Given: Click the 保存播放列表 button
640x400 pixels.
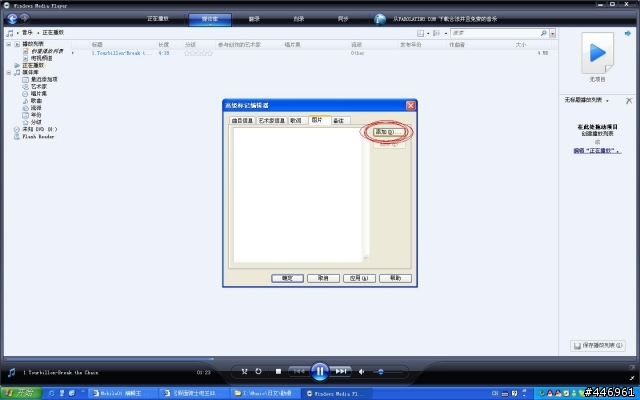Looking at the screenshot, I should tap(598, 345).
